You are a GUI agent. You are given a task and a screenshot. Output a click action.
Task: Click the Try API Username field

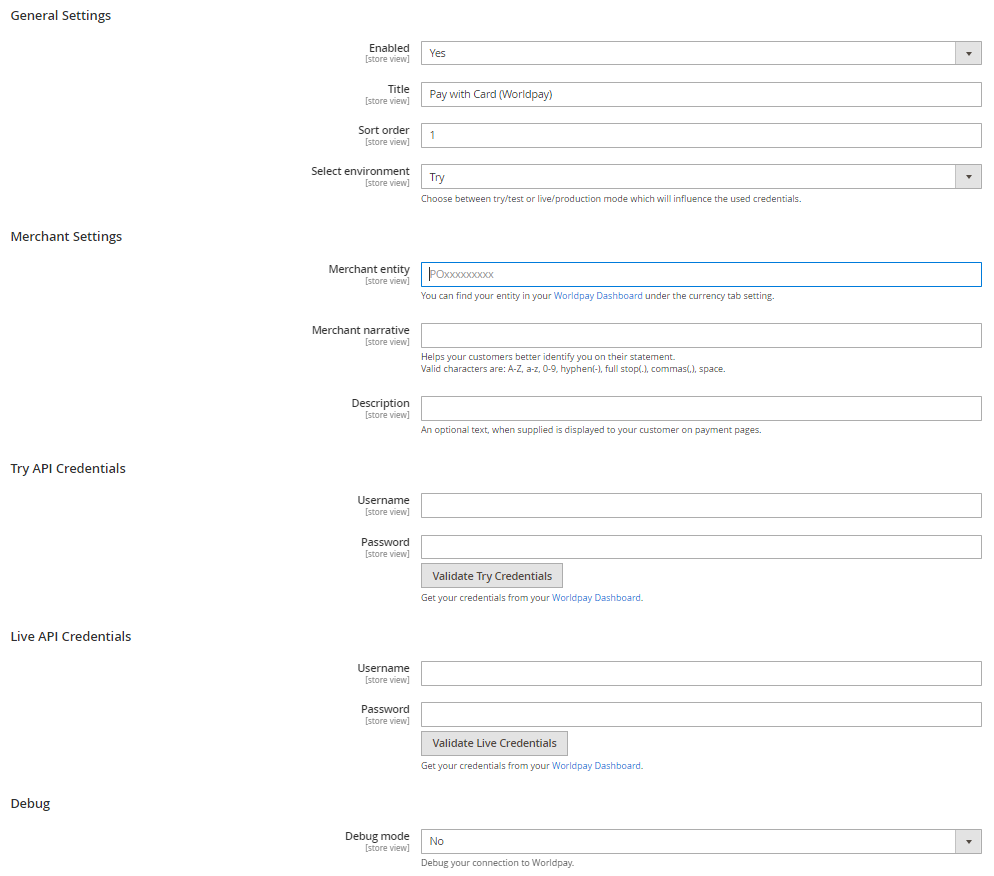[x=700, y=505]
